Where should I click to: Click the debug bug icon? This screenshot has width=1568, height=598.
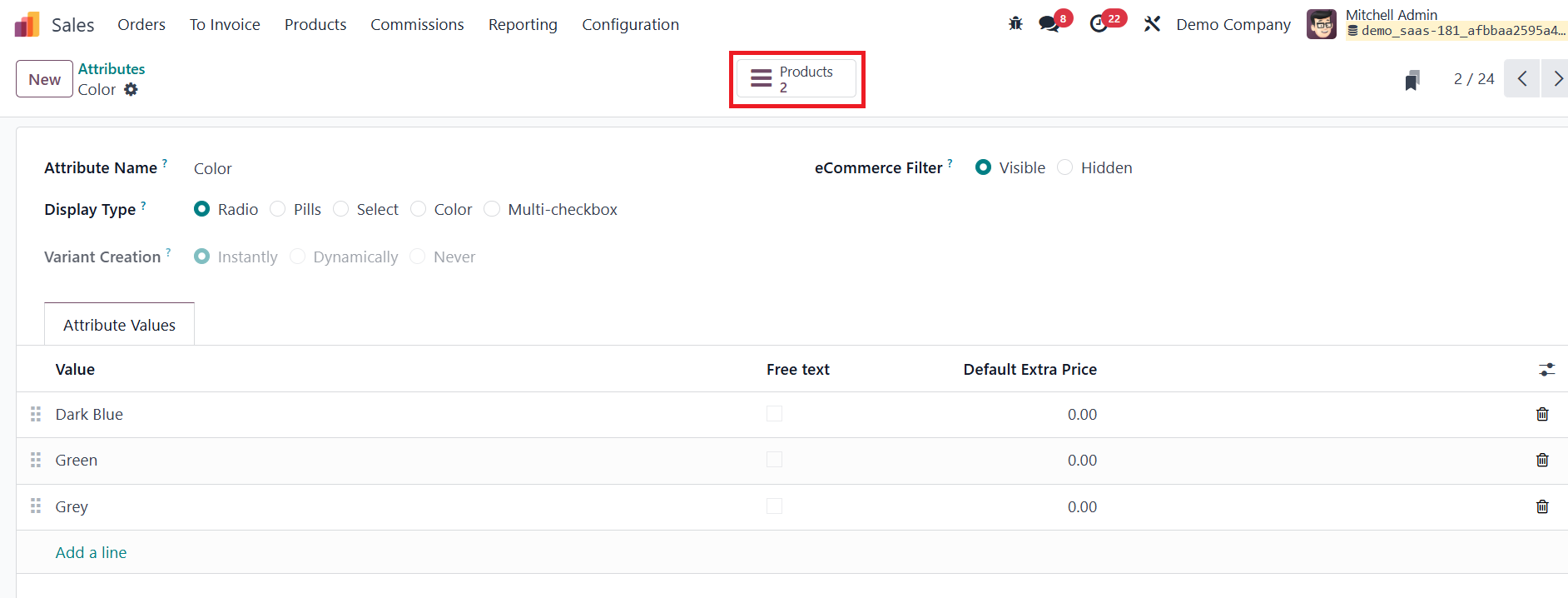1015,24
